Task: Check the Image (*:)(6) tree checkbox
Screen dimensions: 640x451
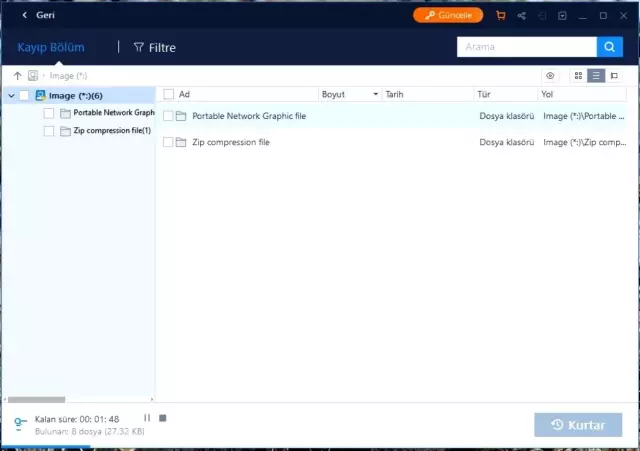Action: coord(25,95)
